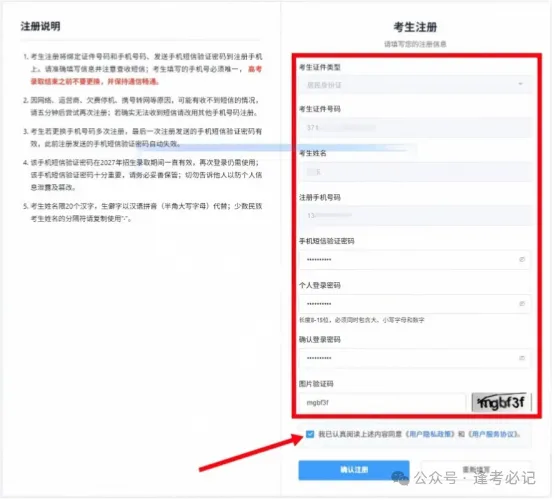
Task: Open the 用户服务协议 link
Action: pyautogui.click(x=494, y=434)
